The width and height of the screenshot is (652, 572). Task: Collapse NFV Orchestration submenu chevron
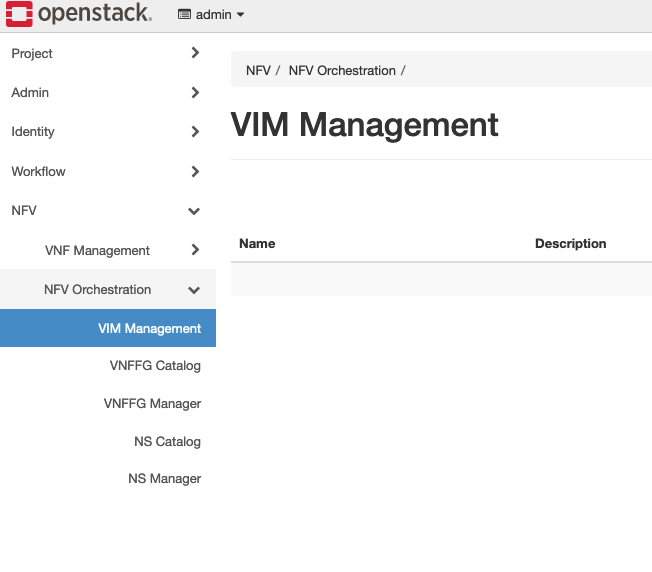pyautogui.click(x=194, y=290)
